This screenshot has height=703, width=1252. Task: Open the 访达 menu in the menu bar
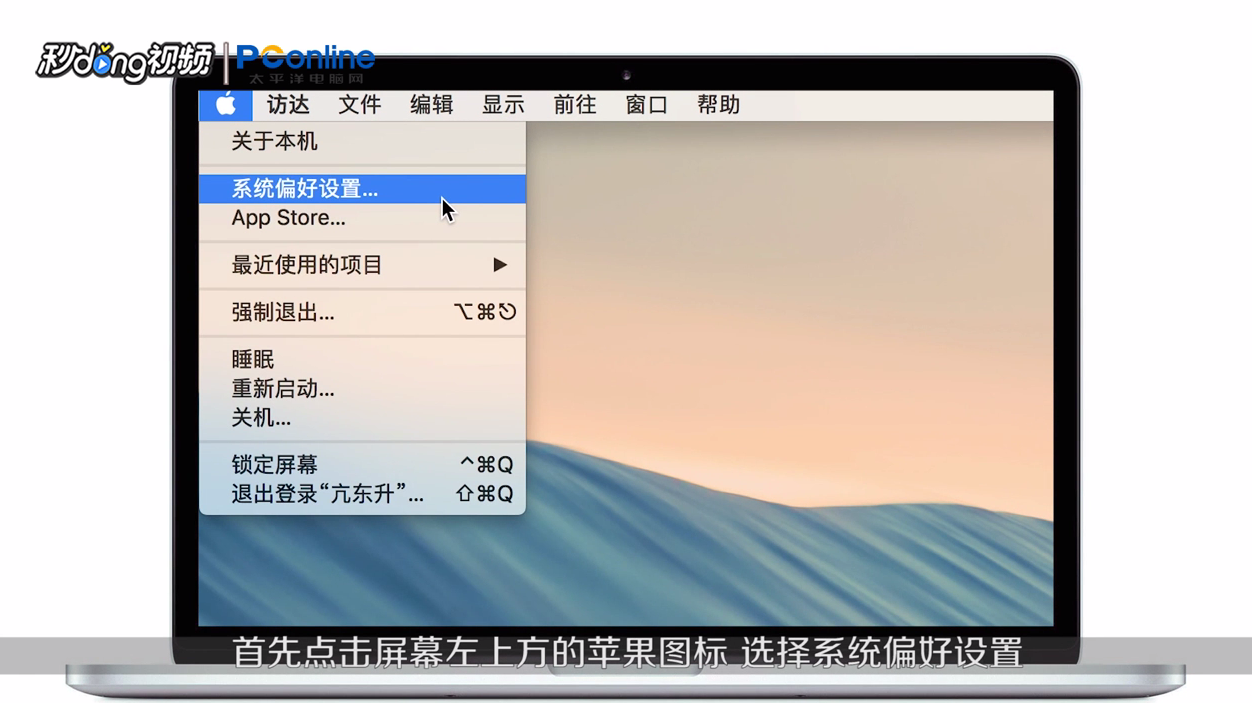coord(288,104)
